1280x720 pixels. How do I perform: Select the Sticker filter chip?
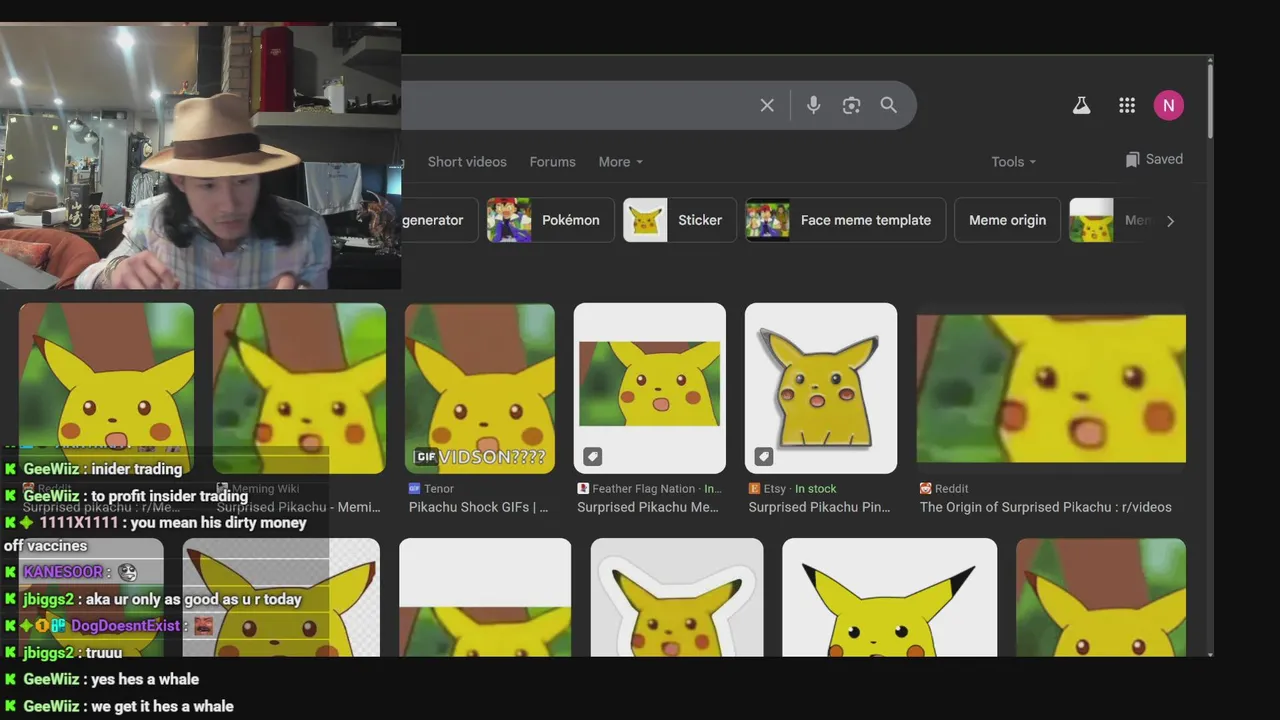pos(679,220)
